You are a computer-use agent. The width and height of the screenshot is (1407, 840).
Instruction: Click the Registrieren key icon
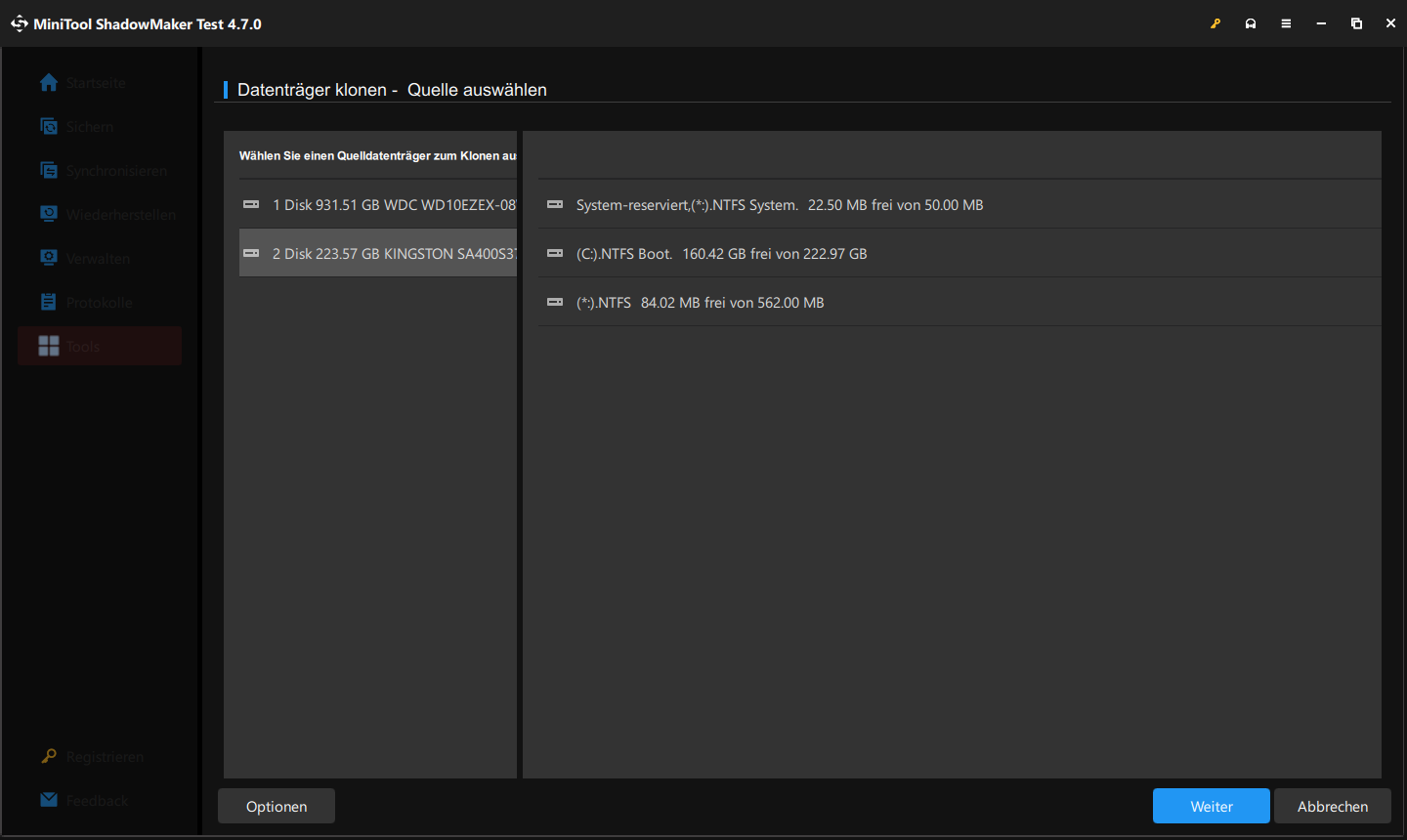(49, 756)
